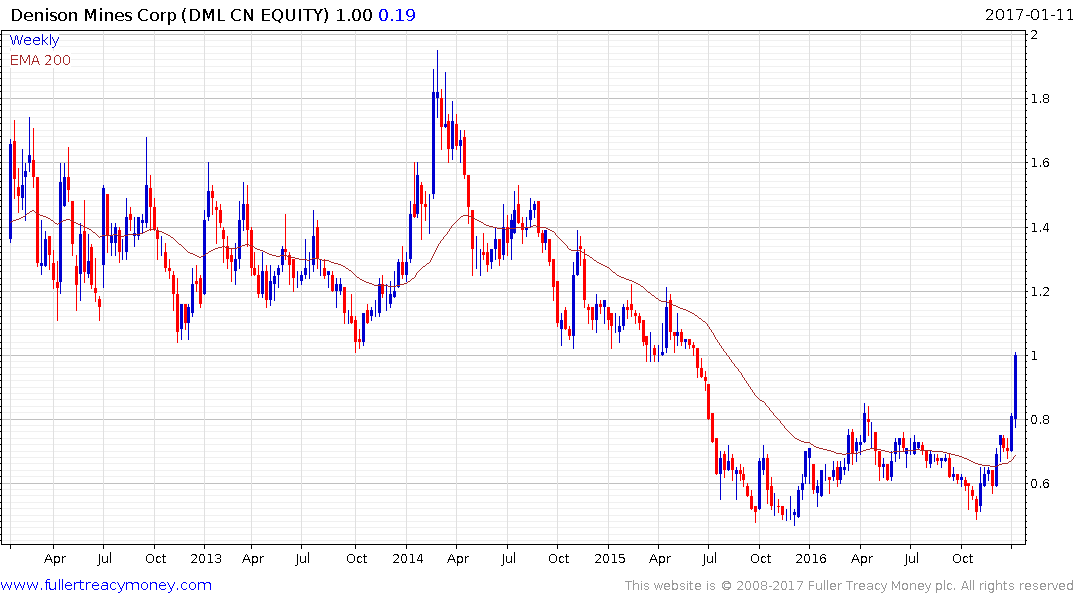
Task: Click the 0.19 price change value
Action: [x=397, y=15]
